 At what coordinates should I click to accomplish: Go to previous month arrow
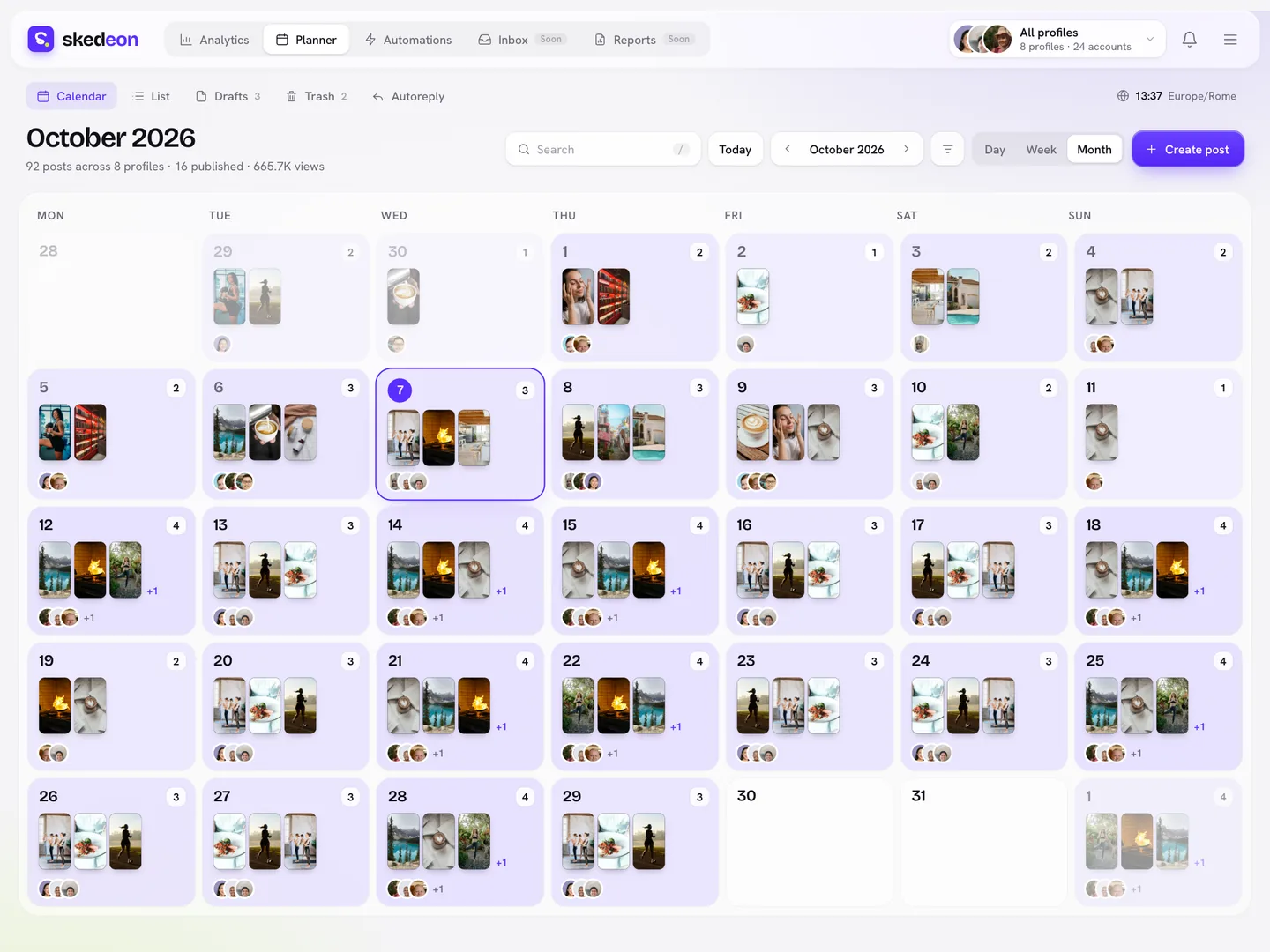click(788, 149)
